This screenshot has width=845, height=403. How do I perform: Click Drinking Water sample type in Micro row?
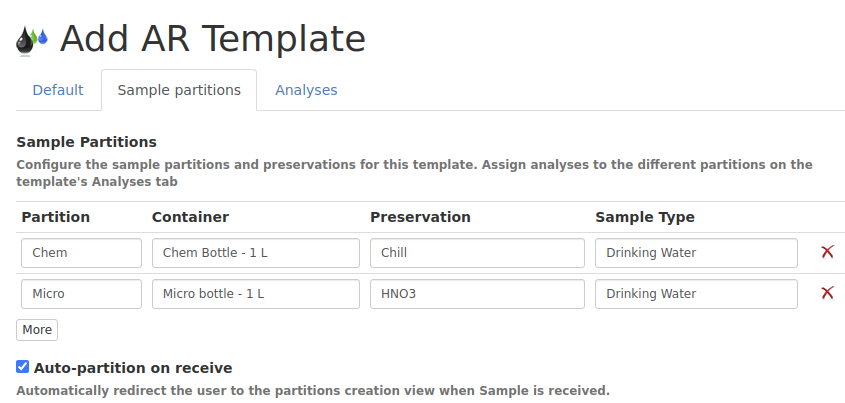(696, 294)
